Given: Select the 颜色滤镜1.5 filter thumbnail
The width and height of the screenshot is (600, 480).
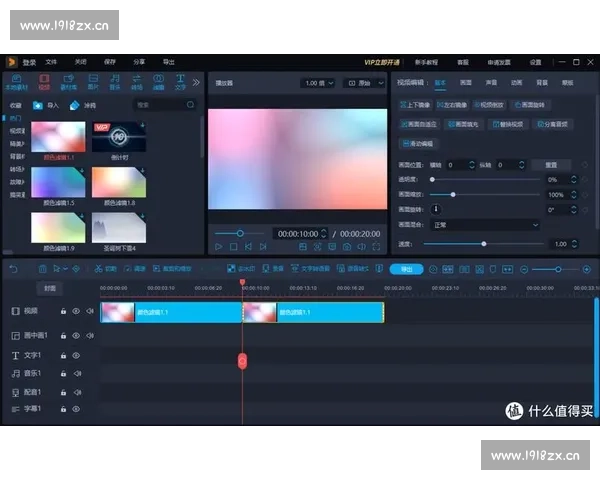Looking at the screenshot, I should point(58,183).
